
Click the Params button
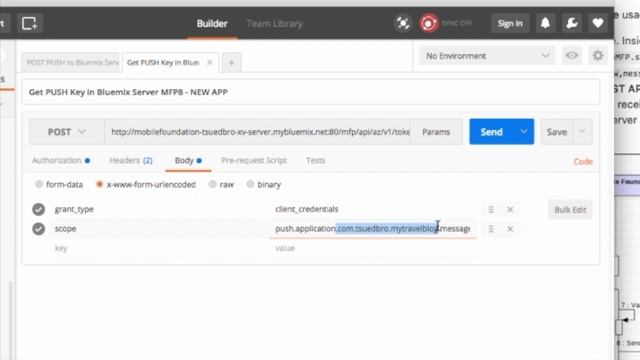coord(436,132)
